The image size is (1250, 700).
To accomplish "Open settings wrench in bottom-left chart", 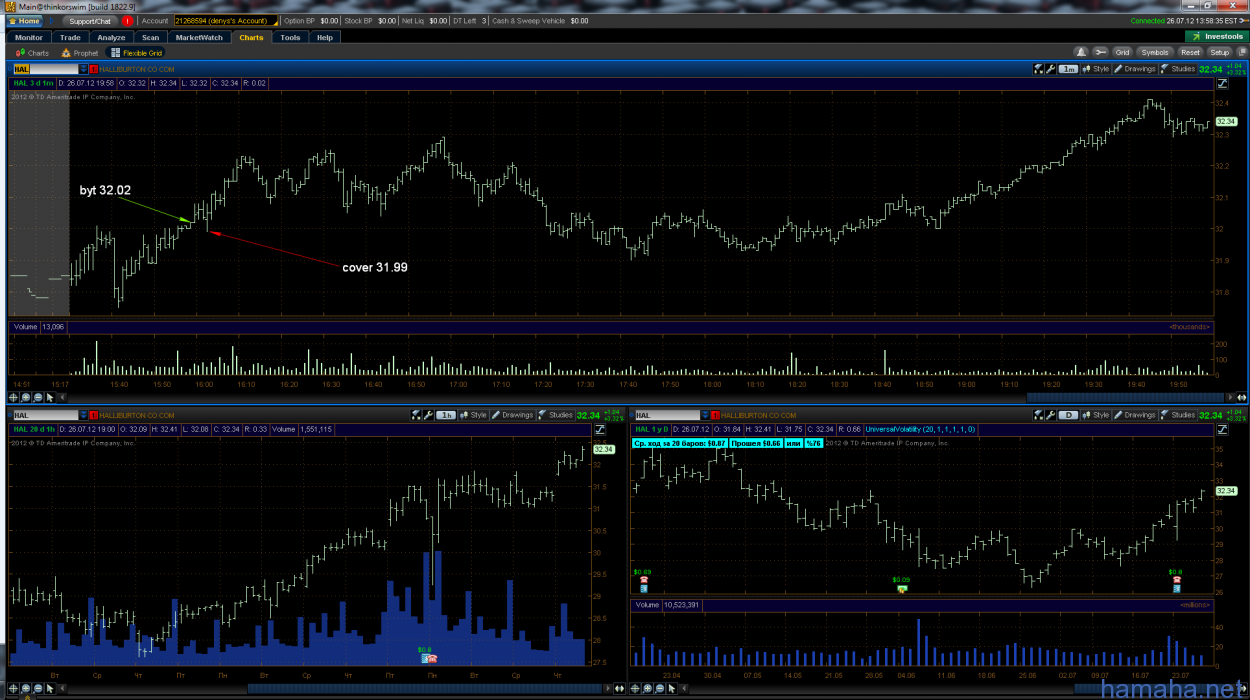I will pyautogui.click(x=428, y=415).
